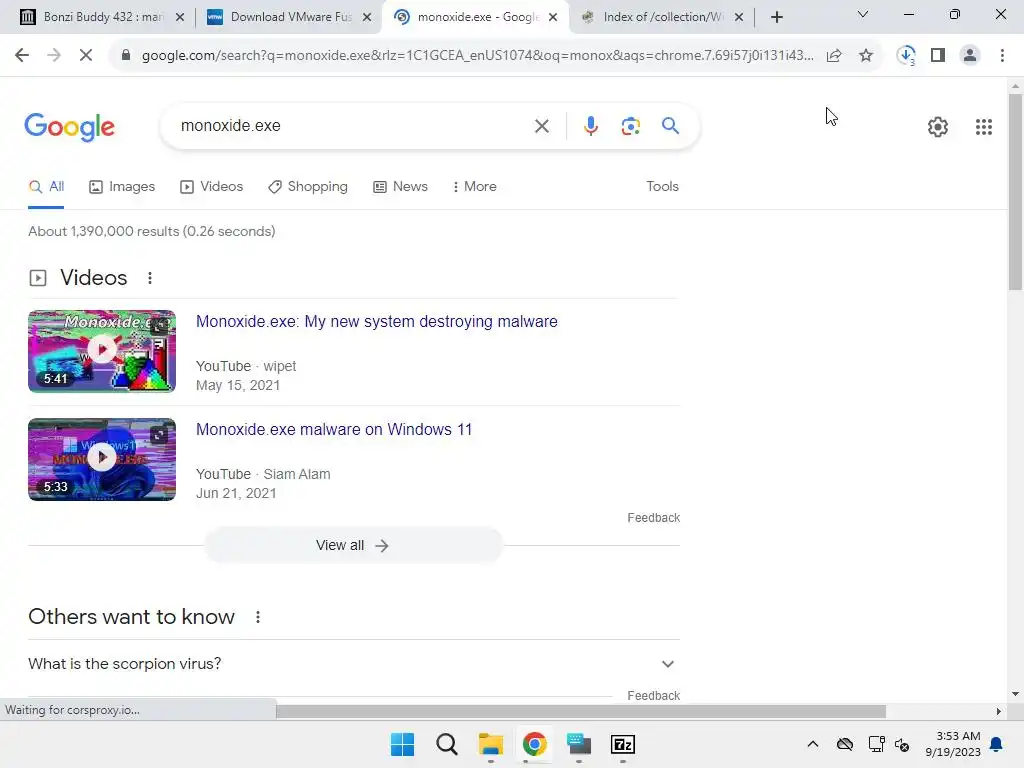The image size is (1024, 768).
Task: Select the Shopping search tab
Action: (x=308, y=187)
